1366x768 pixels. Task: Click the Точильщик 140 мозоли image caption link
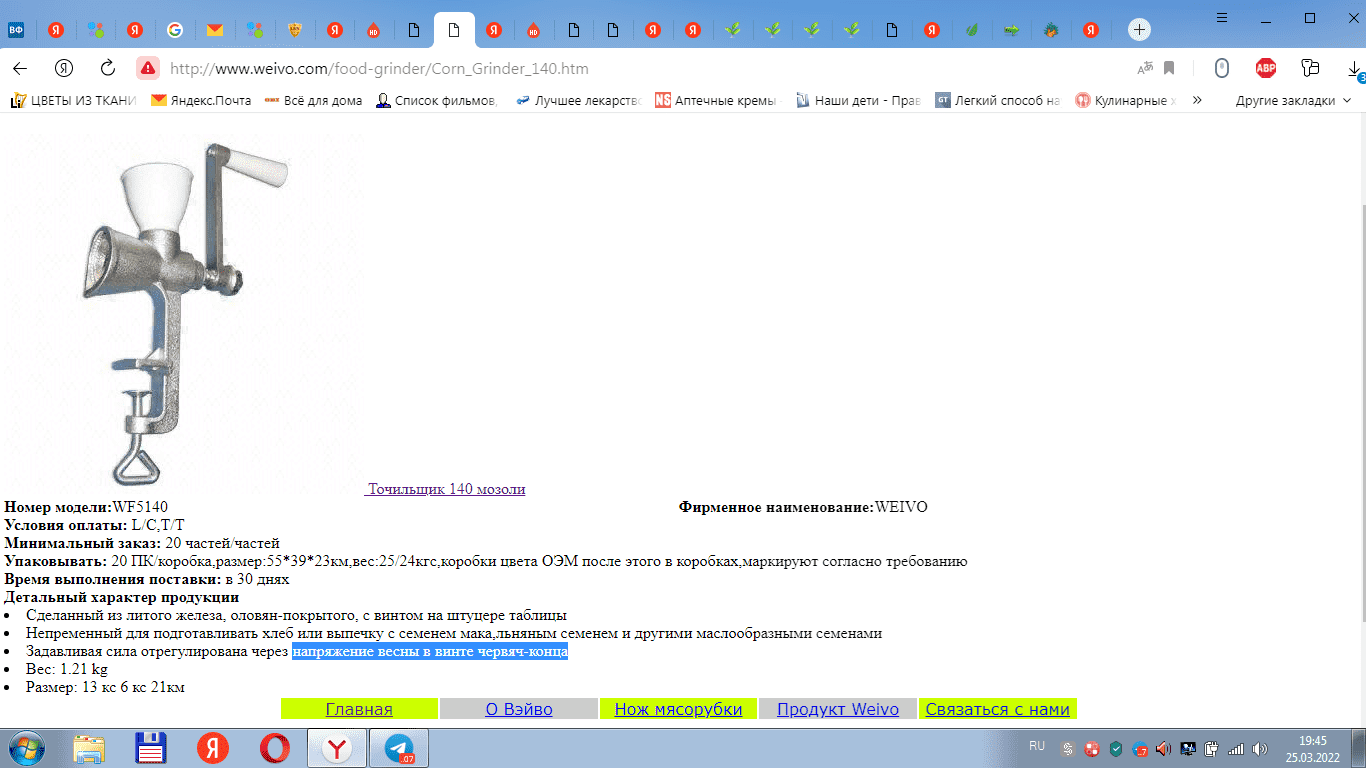pos(447,489)
